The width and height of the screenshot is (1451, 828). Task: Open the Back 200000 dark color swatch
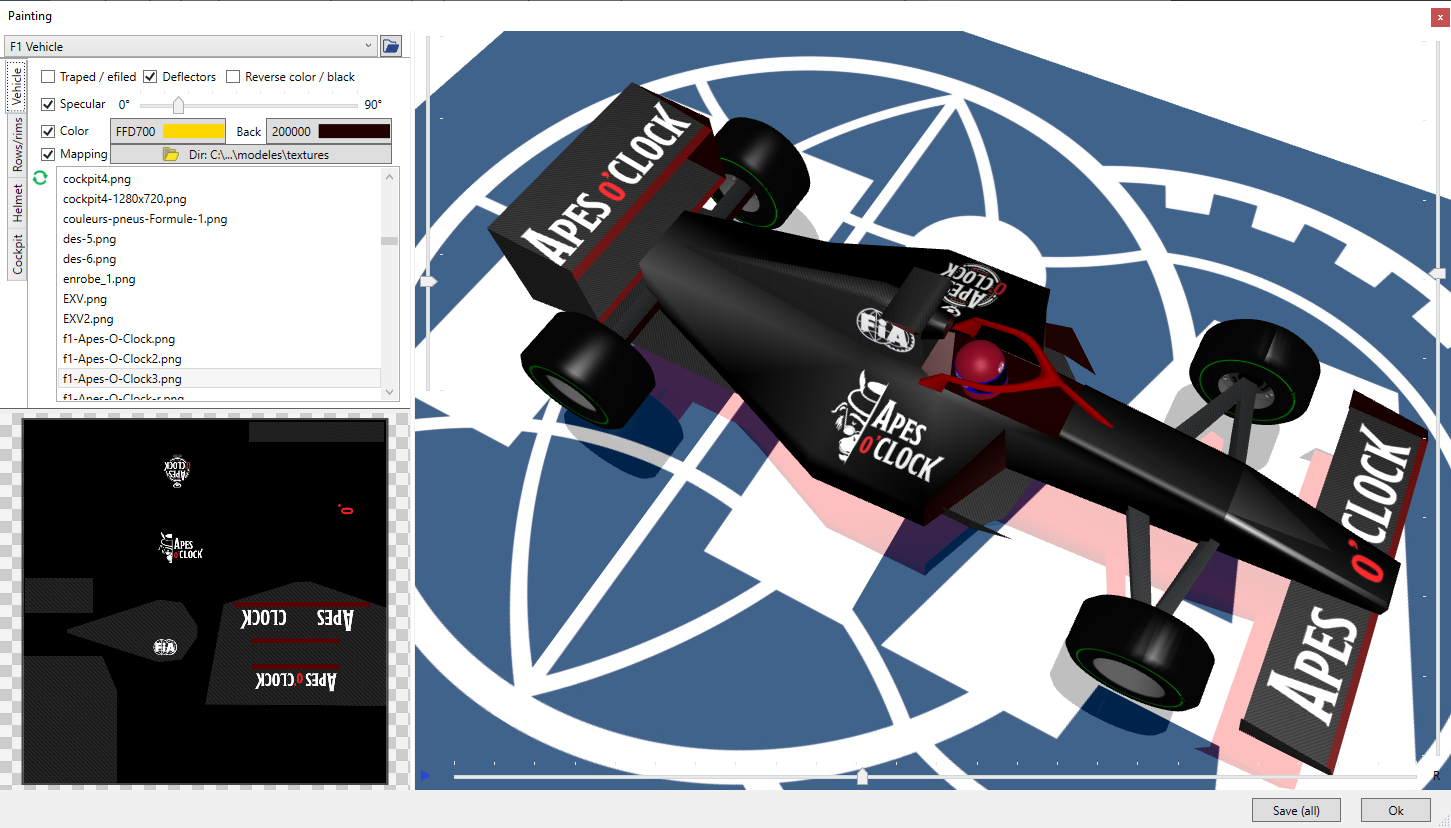tap(354, 131)
